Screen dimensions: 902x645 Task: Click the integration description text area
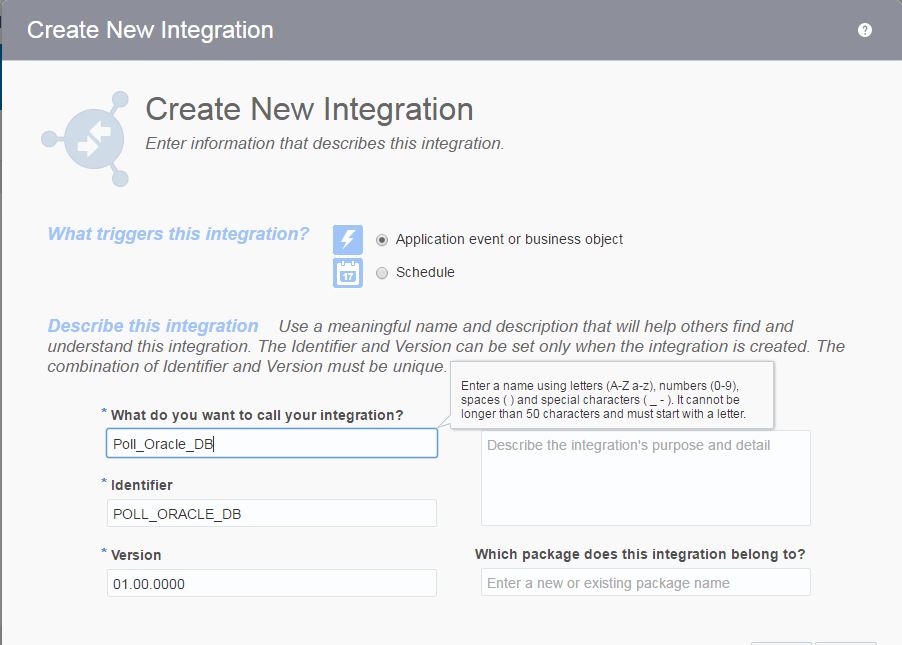point(645,478)
